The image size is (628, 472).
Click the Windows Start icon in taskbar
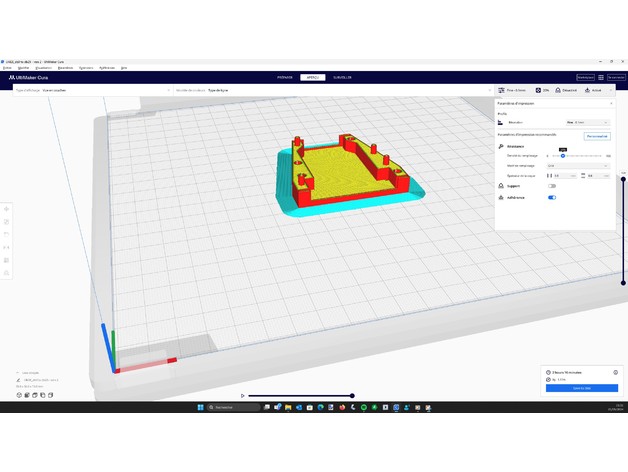tap(199, 407)
